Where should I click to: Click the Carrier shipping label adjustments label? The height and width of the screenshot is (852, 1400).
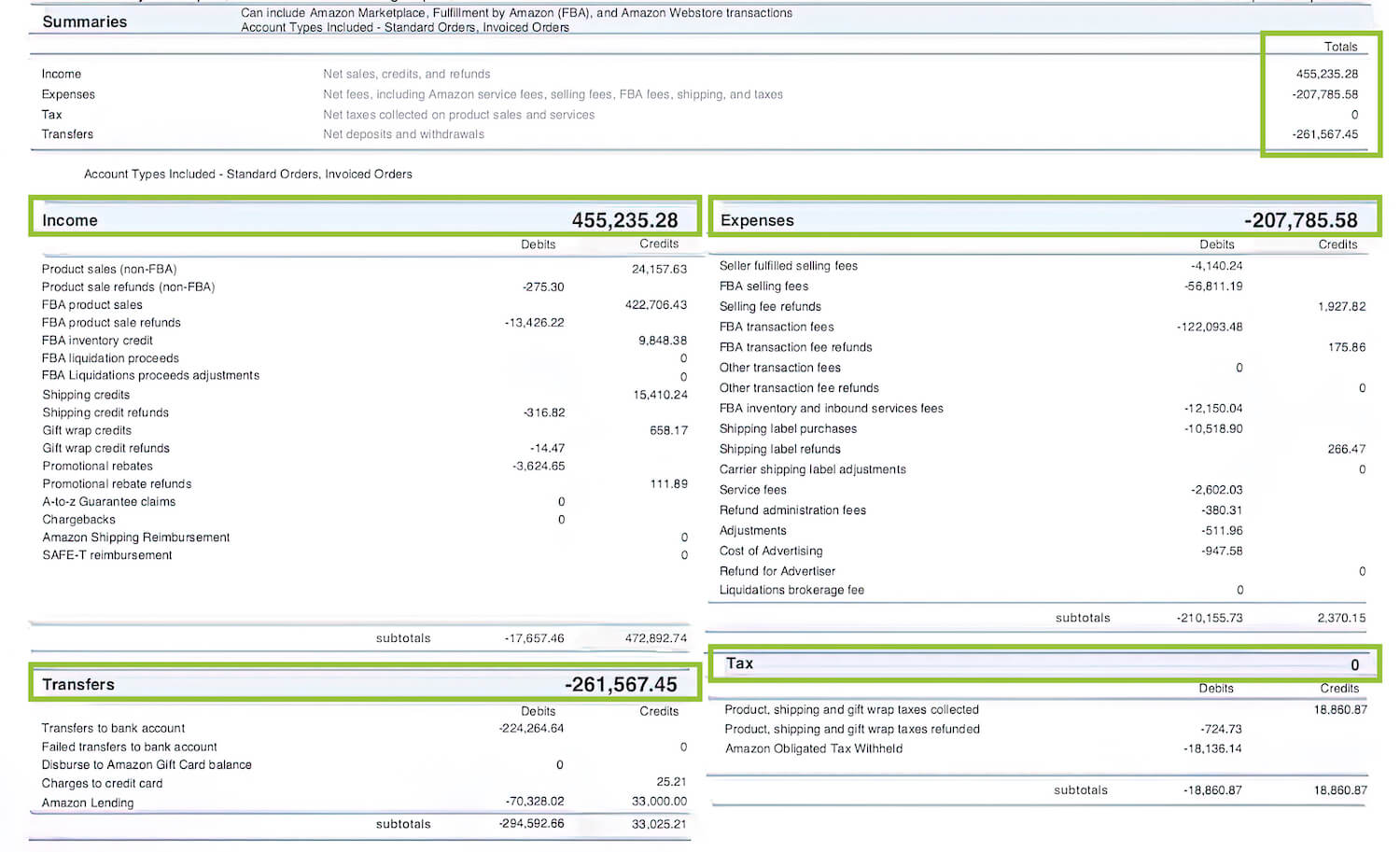813,469
